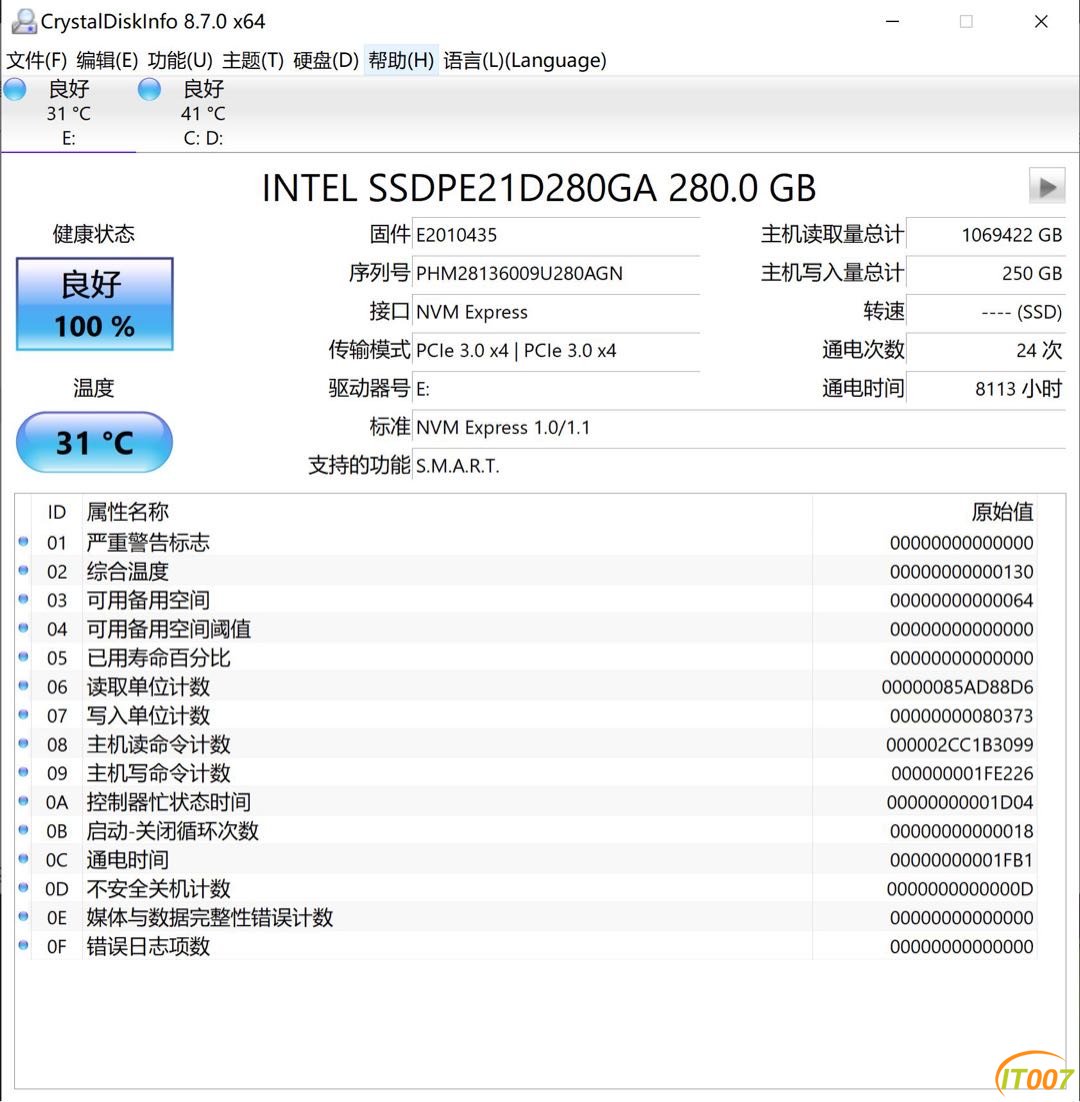This screenshot has height=1102, width=1080.
Task: Click raw value 0000000000000D
Action: pos(960,889)
